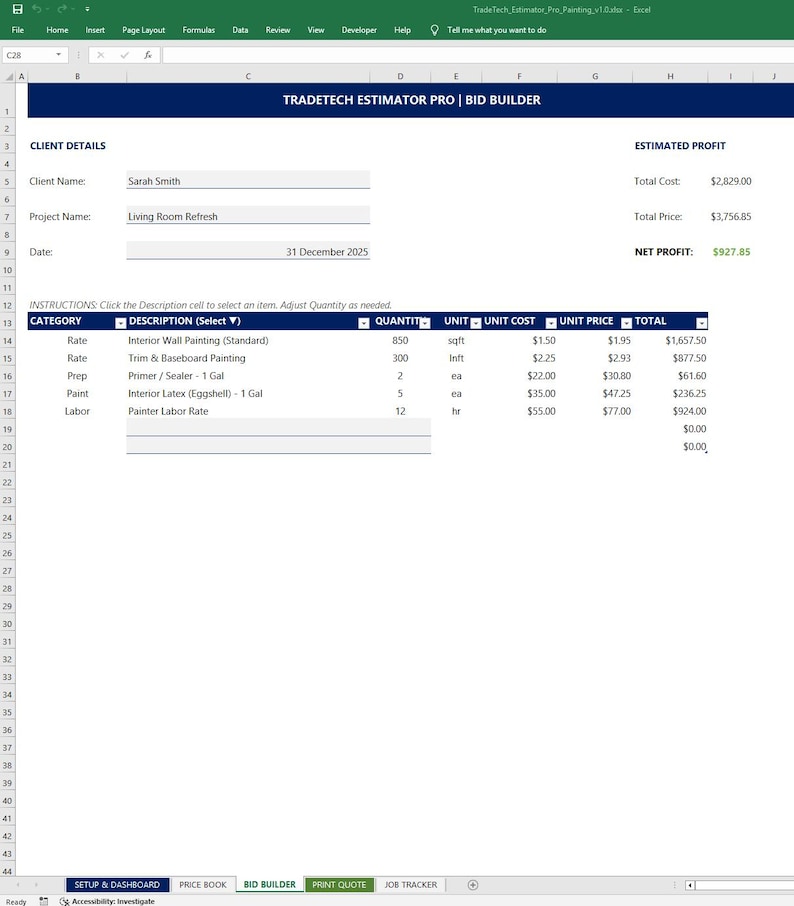Click horizontal scrollbar left arrow
Image resolution: width=794 pixels, height=906 pixels.
click(x=690, y=885)
